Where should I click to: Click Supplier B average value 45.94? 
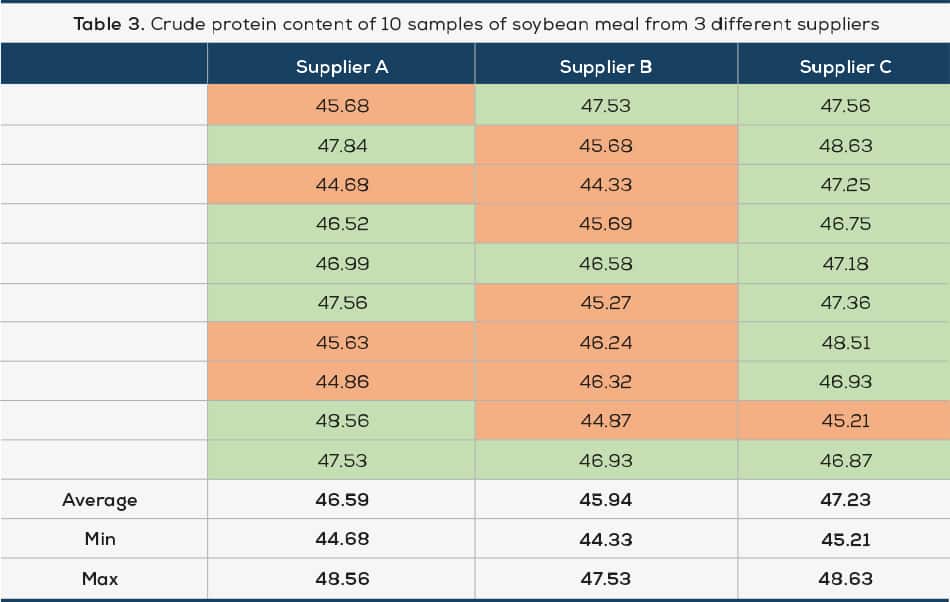pos(606,499)
